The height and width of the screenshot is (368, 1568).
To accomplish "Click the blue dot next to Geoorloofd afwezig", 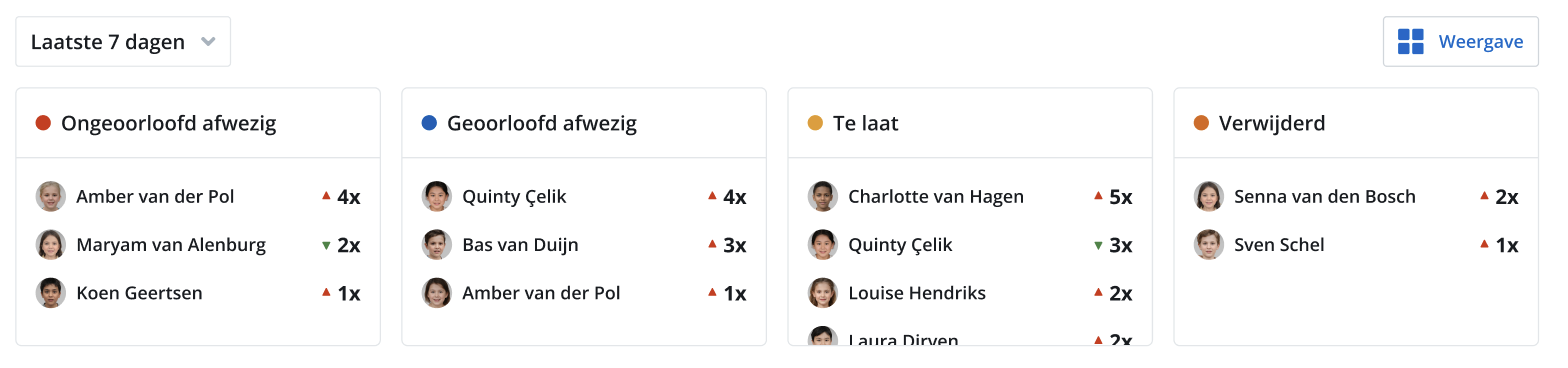I will point(429,123).
